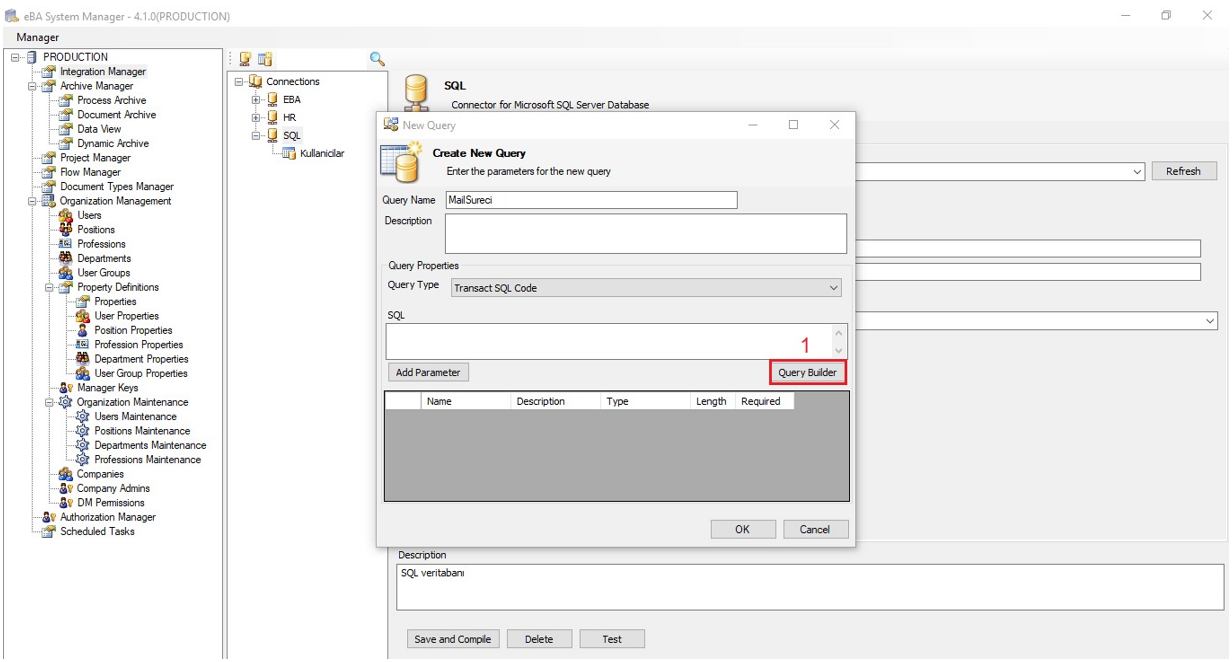This screenshot has height=662, width=1232.
Task: Select Integration Manager tree item
Action: [x=102, y=72]
